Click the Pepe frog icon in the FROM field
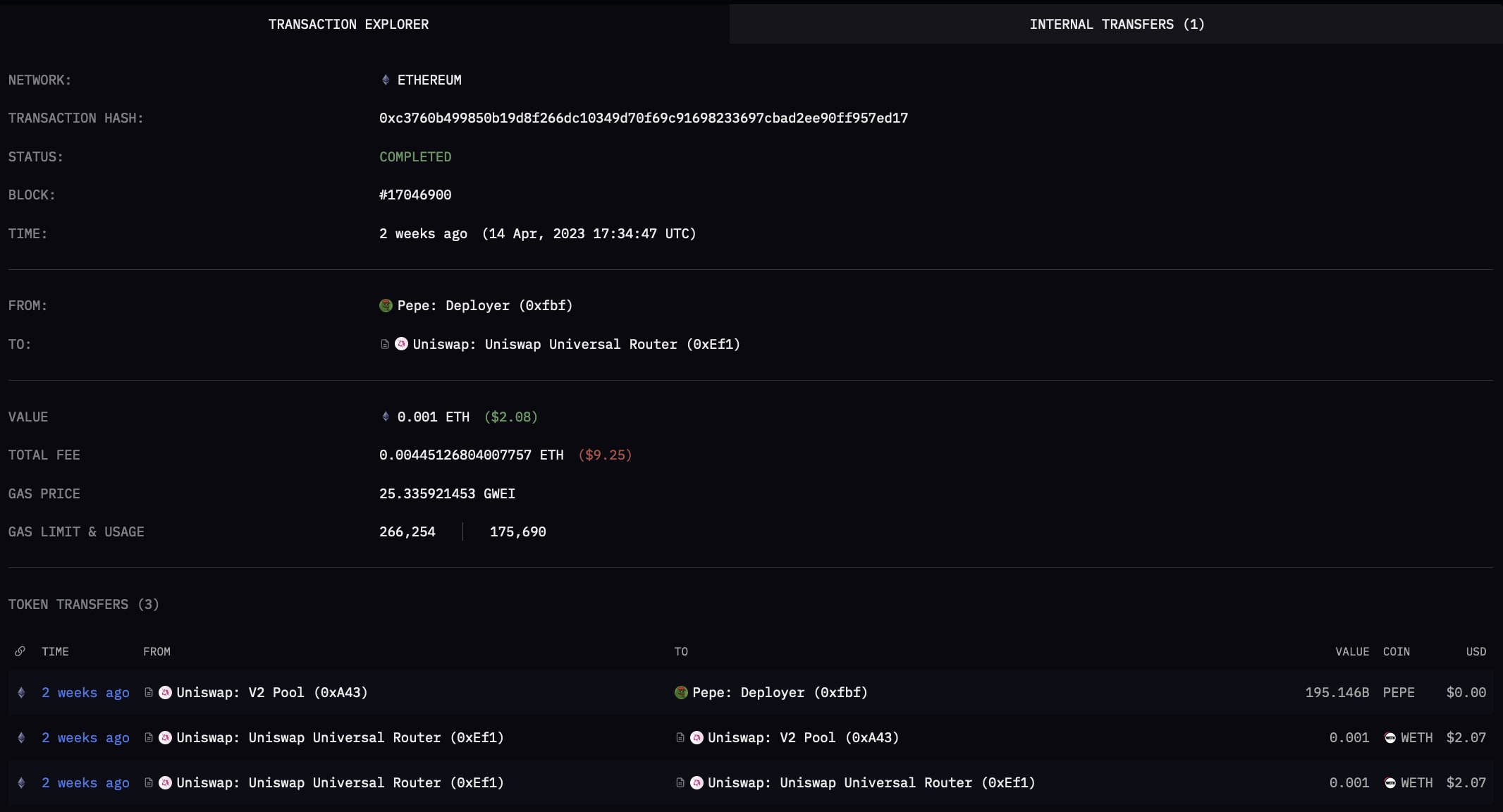 tap(386, 305)
